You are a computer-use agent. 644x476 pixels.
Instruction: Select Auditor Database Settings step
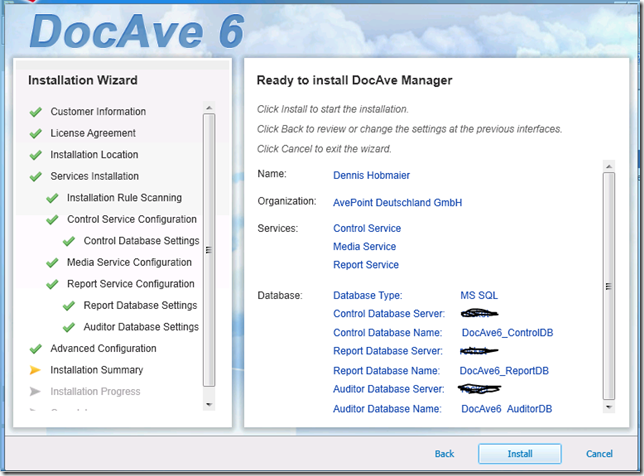[x=141, y=327]
